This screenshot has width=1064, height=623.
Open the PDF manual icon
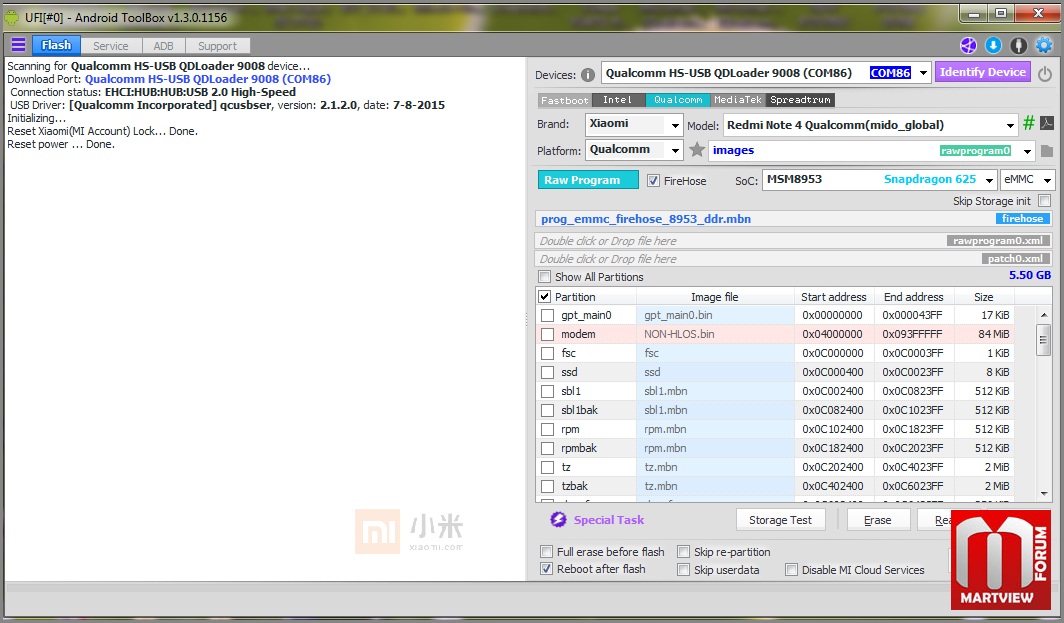[x=1047, y=123]
